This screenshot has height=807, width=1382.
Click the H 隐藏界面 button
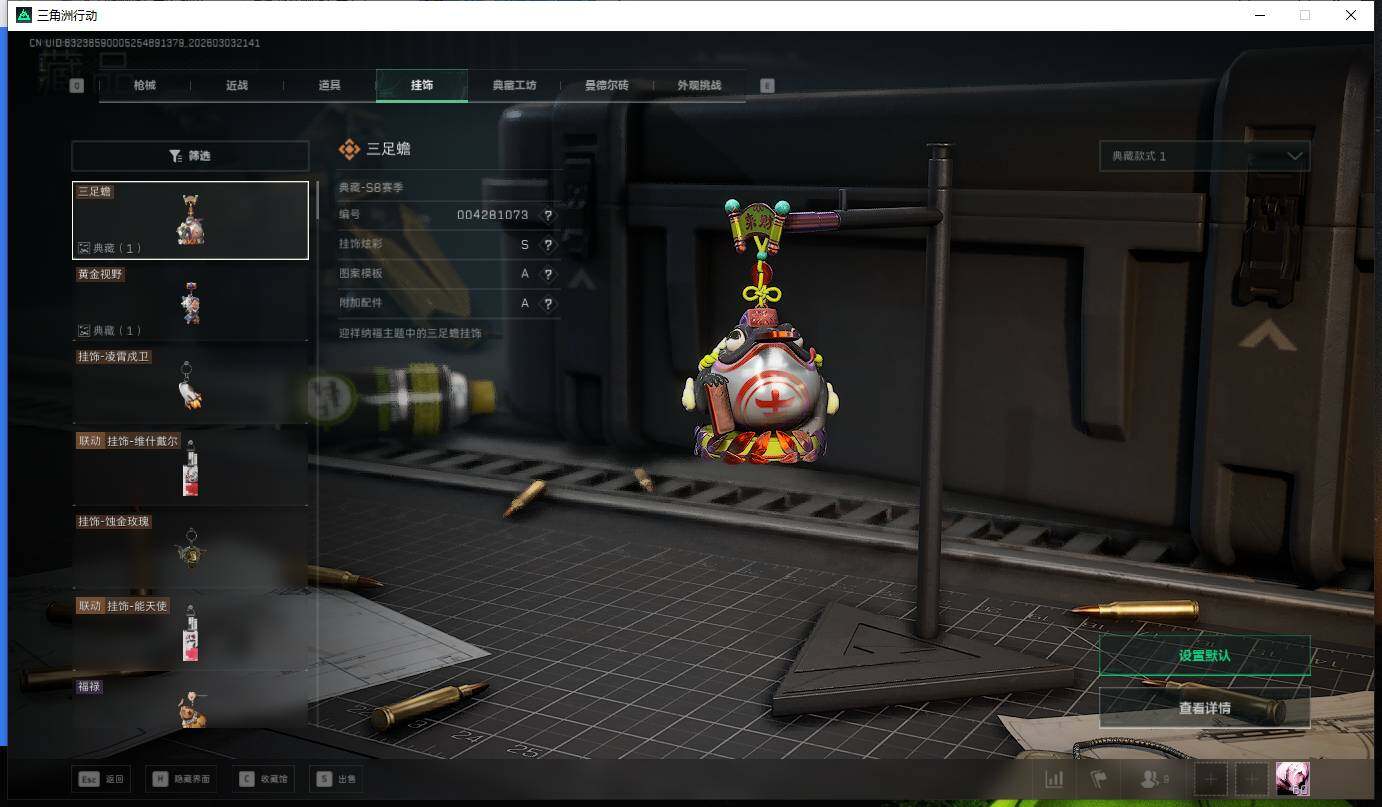tap(182, 779)
